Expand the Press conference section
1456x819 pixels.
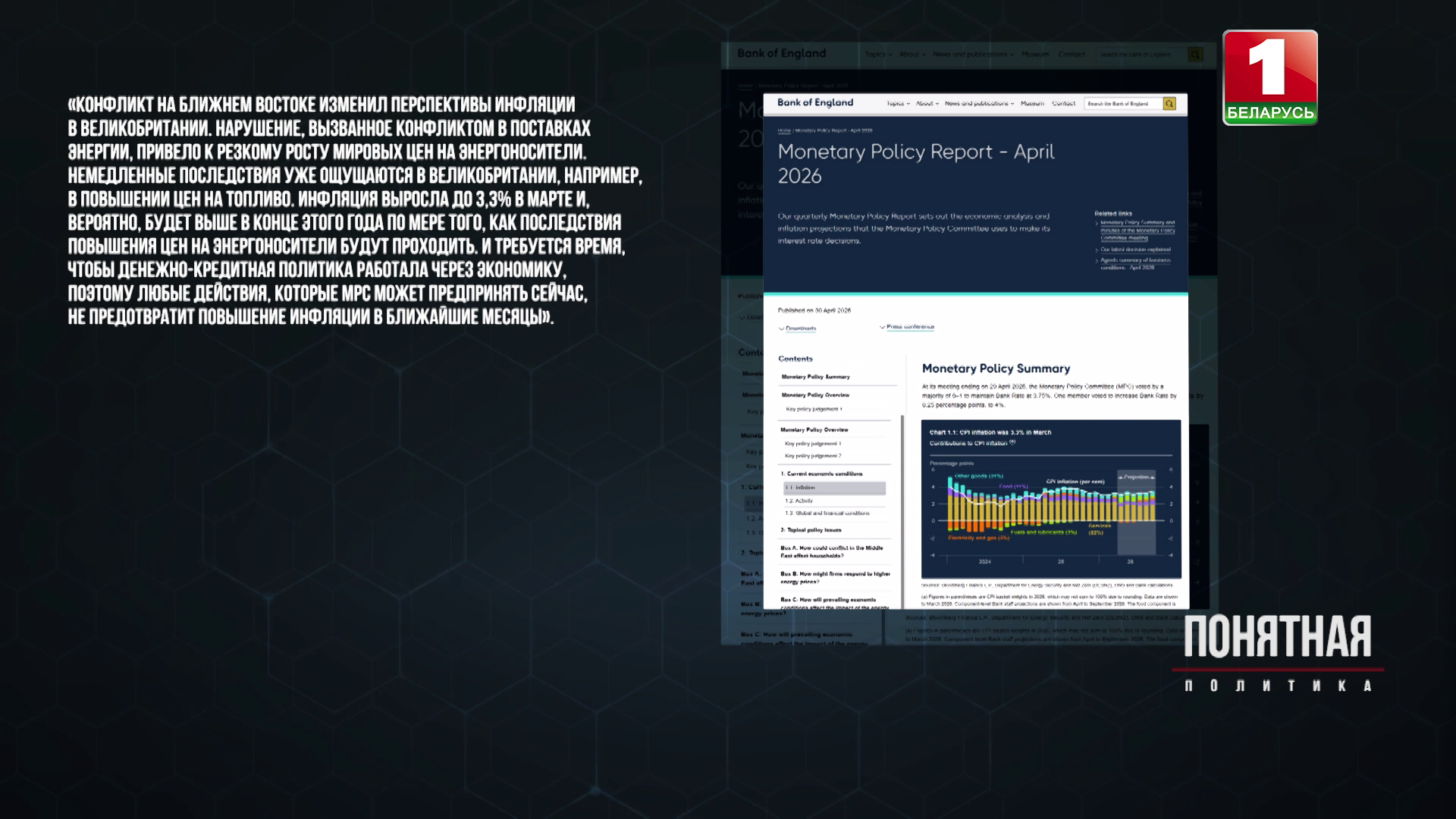point(907,327)
